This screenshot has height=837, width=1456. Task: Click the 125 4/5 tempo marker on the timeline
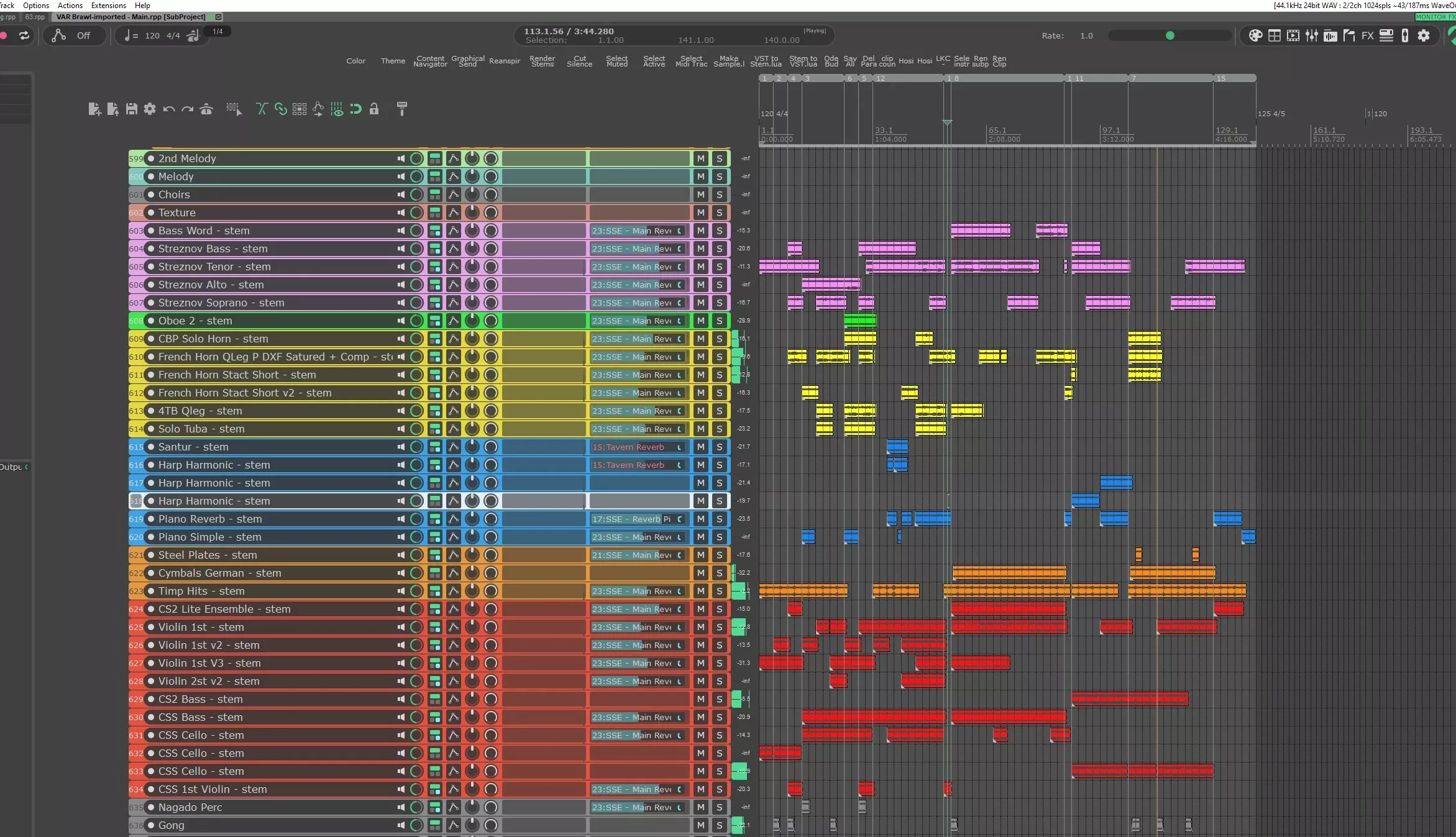pos(1271,114)
